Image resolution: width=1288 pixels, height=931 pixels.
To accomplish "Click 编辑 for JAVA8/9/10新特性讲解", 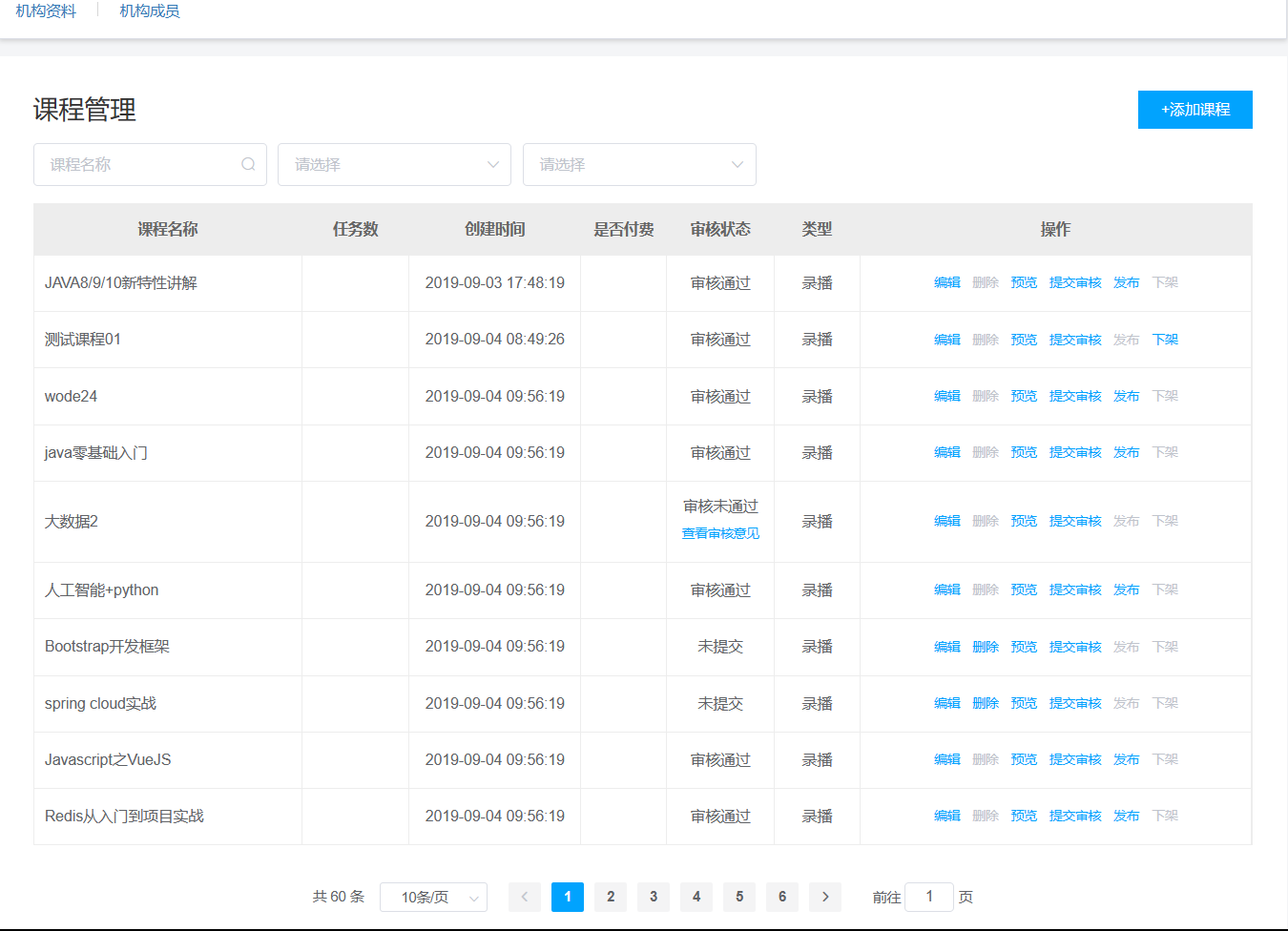I will 947,282.
